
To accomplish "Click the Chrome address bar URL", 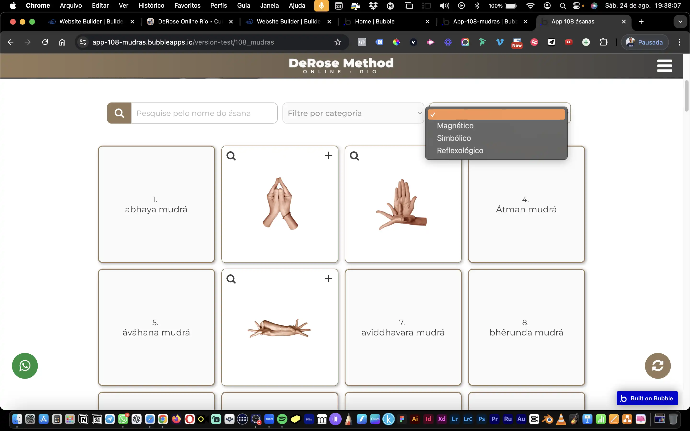I will [x=183, y=42].
